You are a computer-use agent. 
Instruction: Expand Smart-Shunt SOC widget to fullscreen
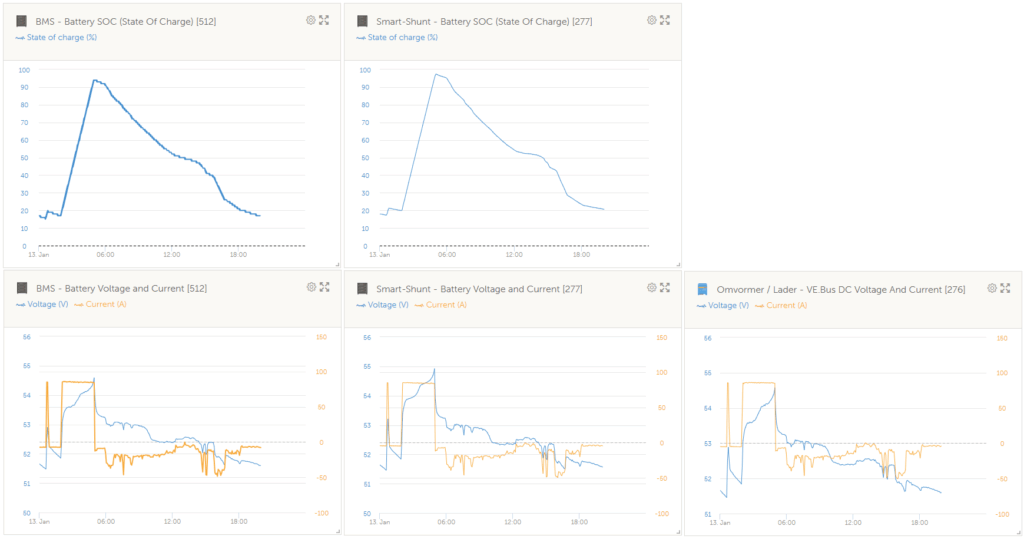665,20
